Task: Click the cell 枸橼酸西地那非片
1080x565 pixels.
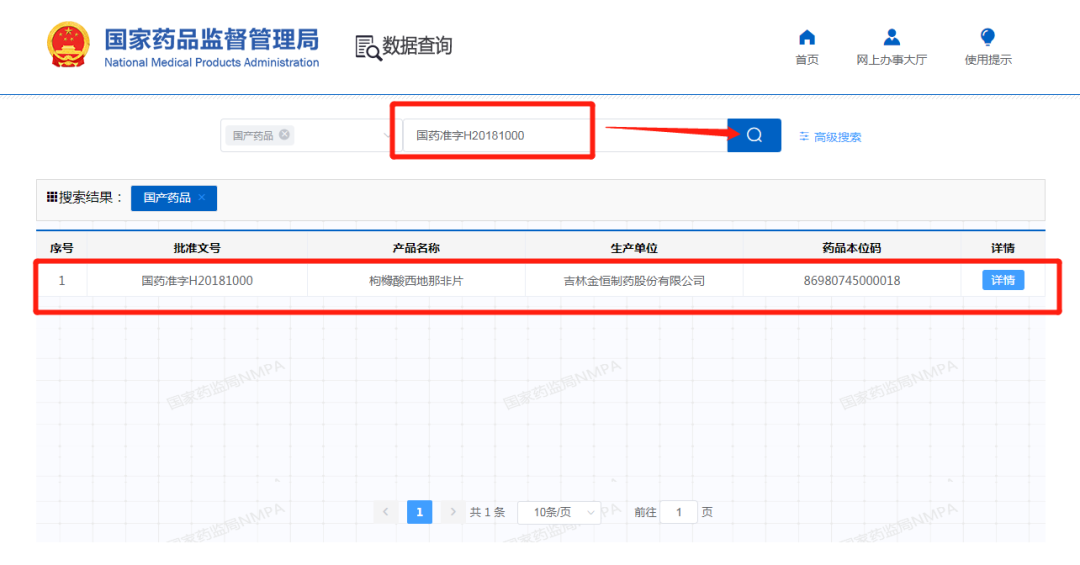Action: pyautogui.click(x=416, y=280)
